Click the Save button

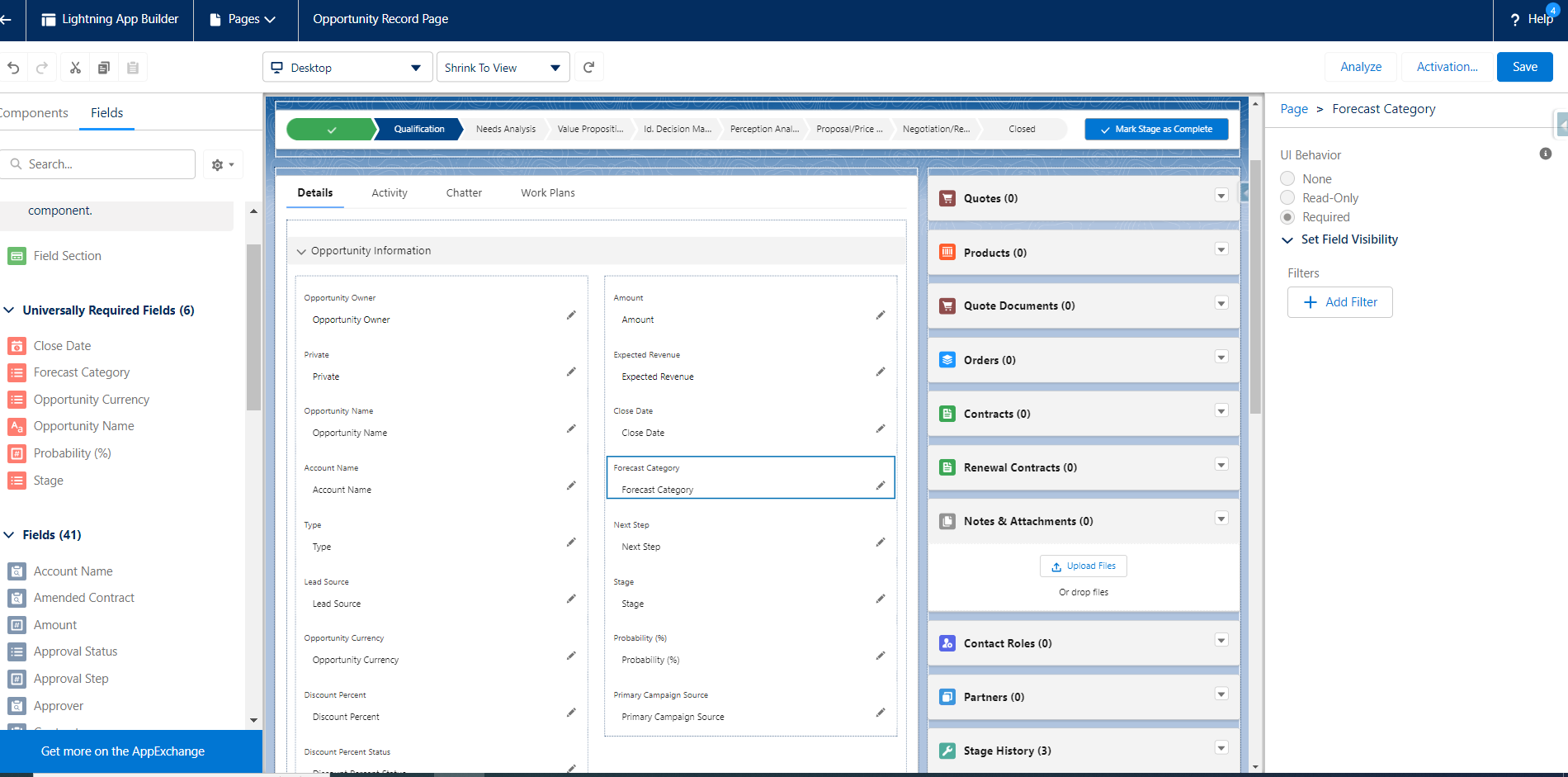(x=1524, y=67)
